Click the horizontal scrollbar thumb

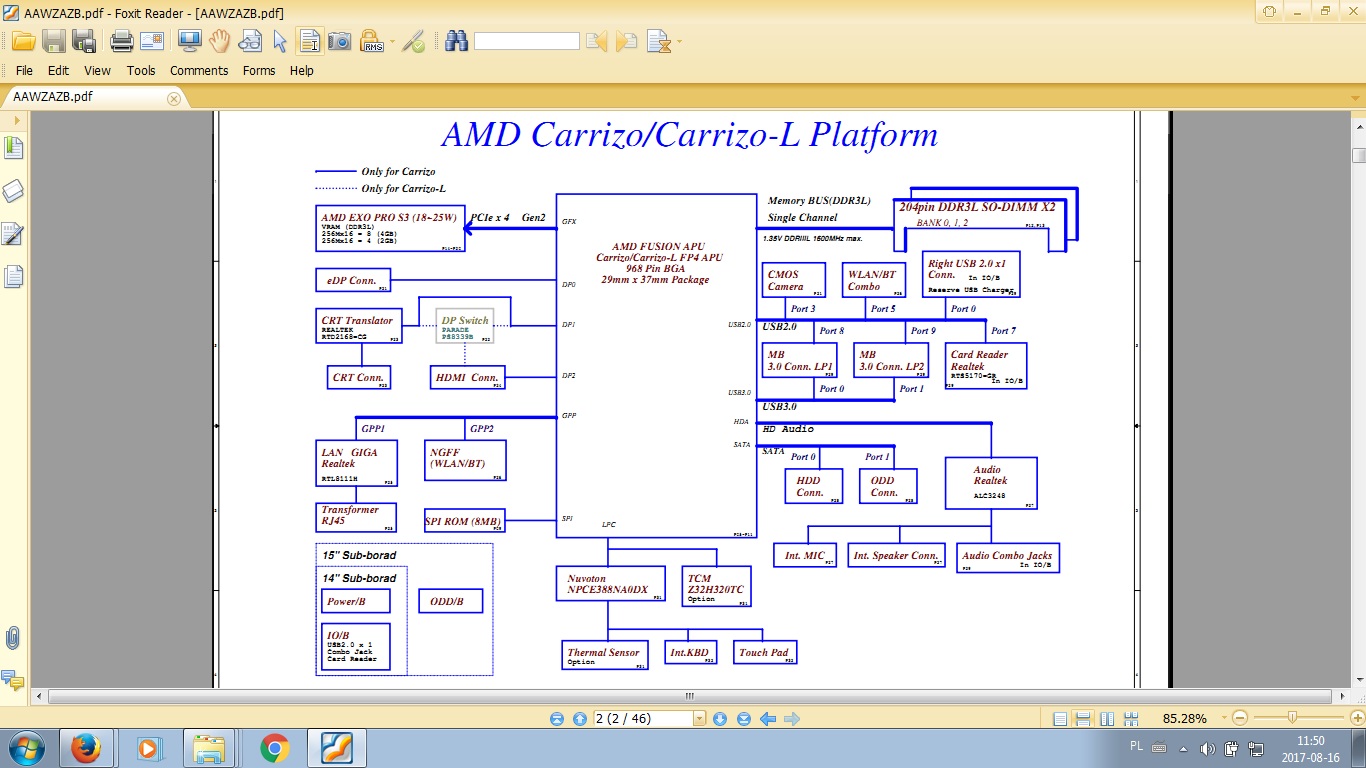[x=689, y=696]
